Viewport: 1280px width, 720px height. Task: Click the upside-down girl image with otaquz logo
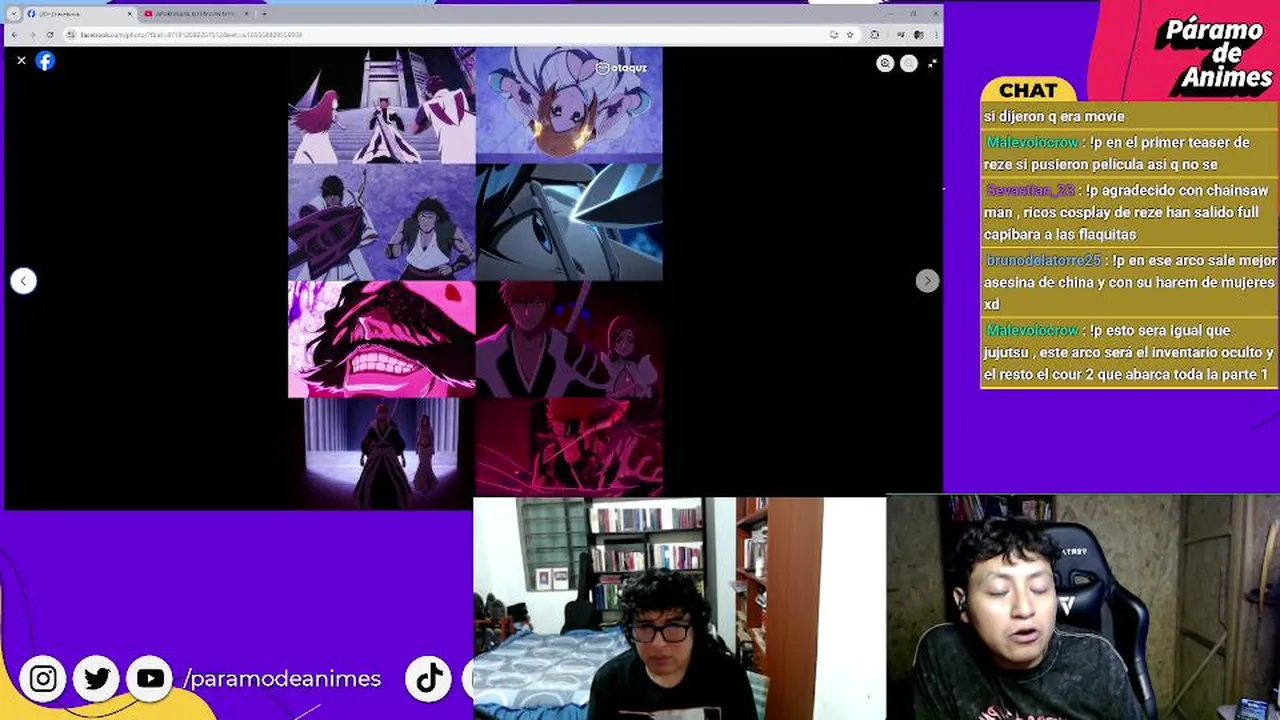(x=569, y=106)
